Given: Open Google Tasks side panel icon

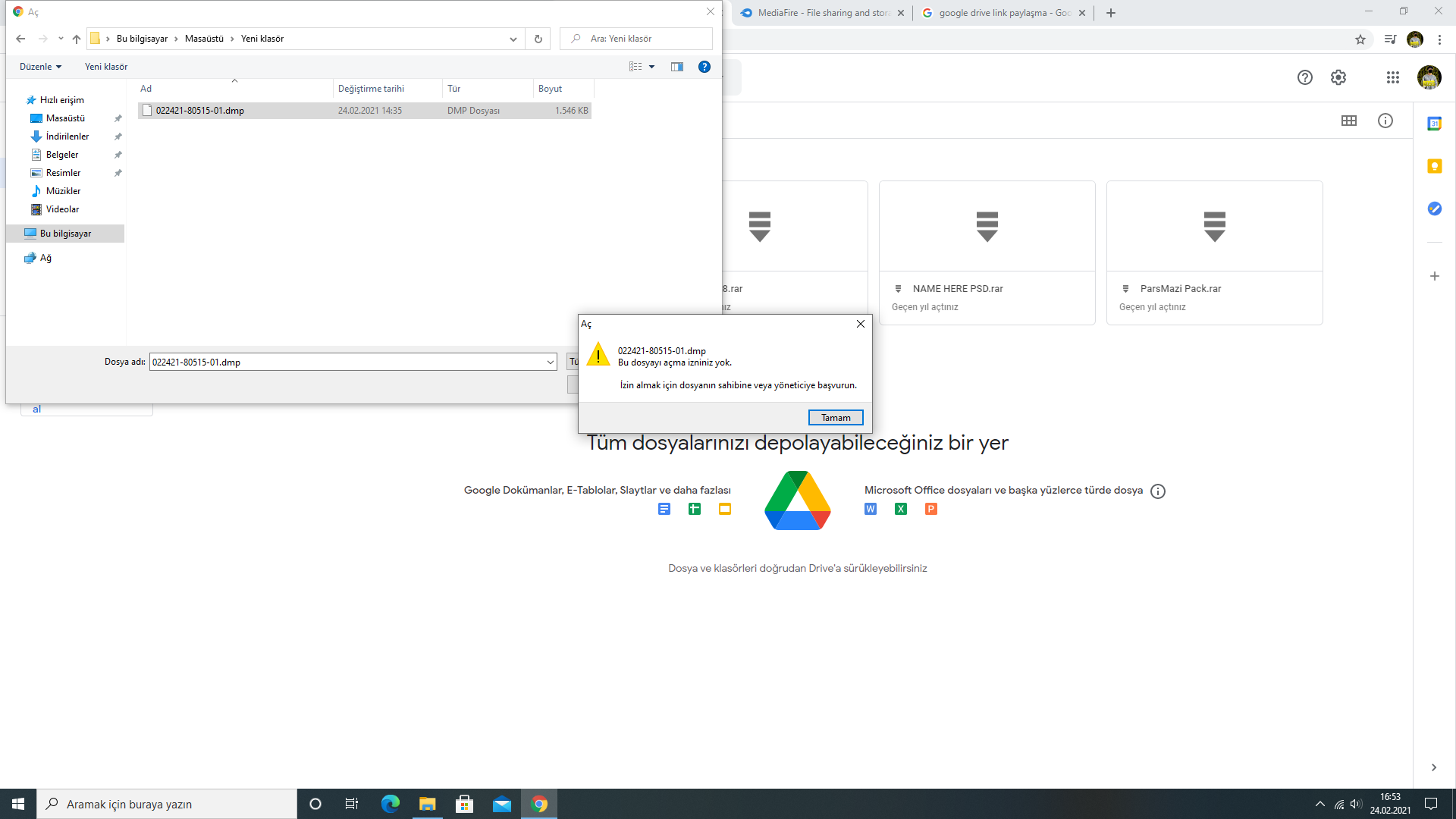Looking at the screenshot, I should tap(1434, 209).
